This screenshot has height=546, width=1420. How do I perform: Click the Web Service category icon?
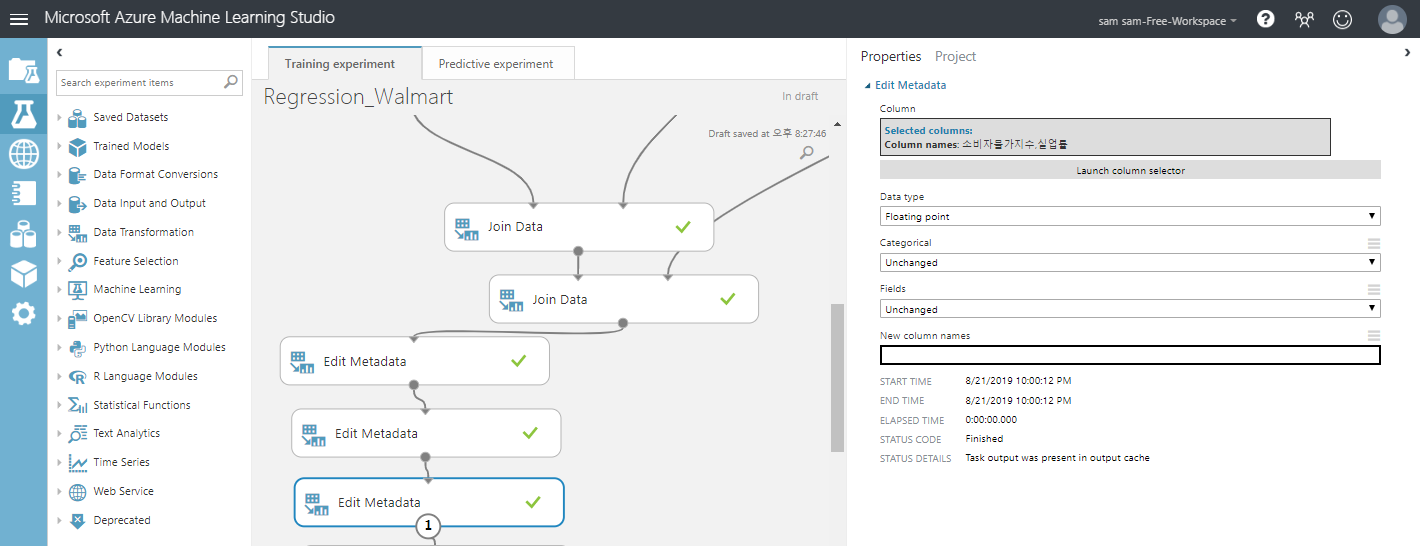pyautogui.click(x=77, y=492)
